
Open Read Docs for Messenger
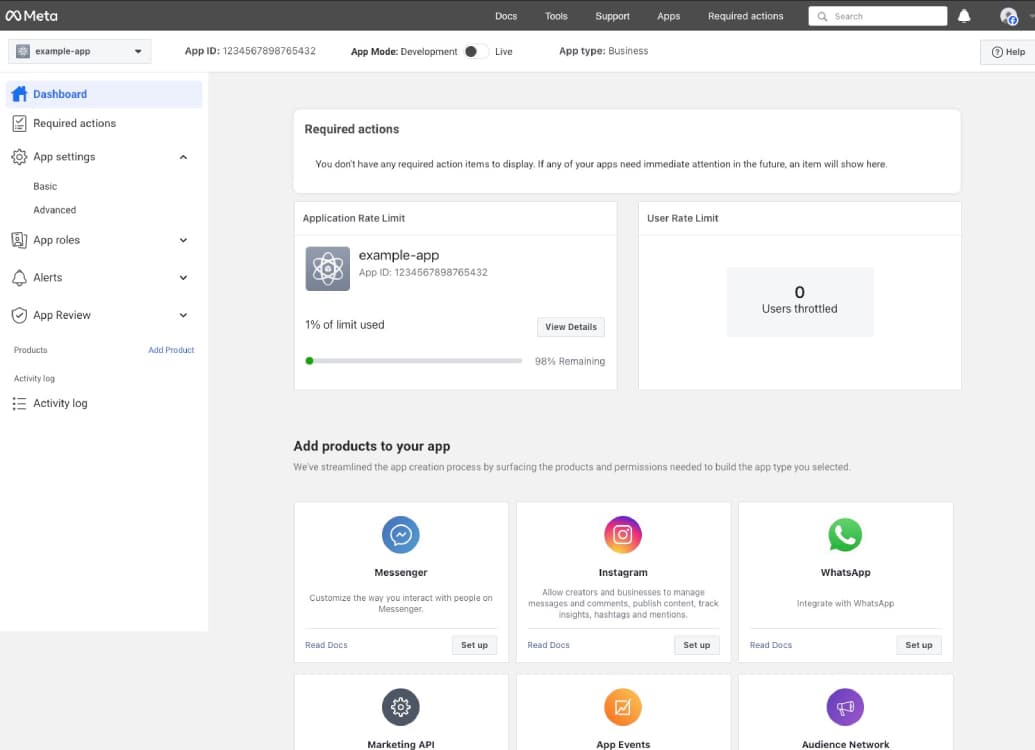326,645
